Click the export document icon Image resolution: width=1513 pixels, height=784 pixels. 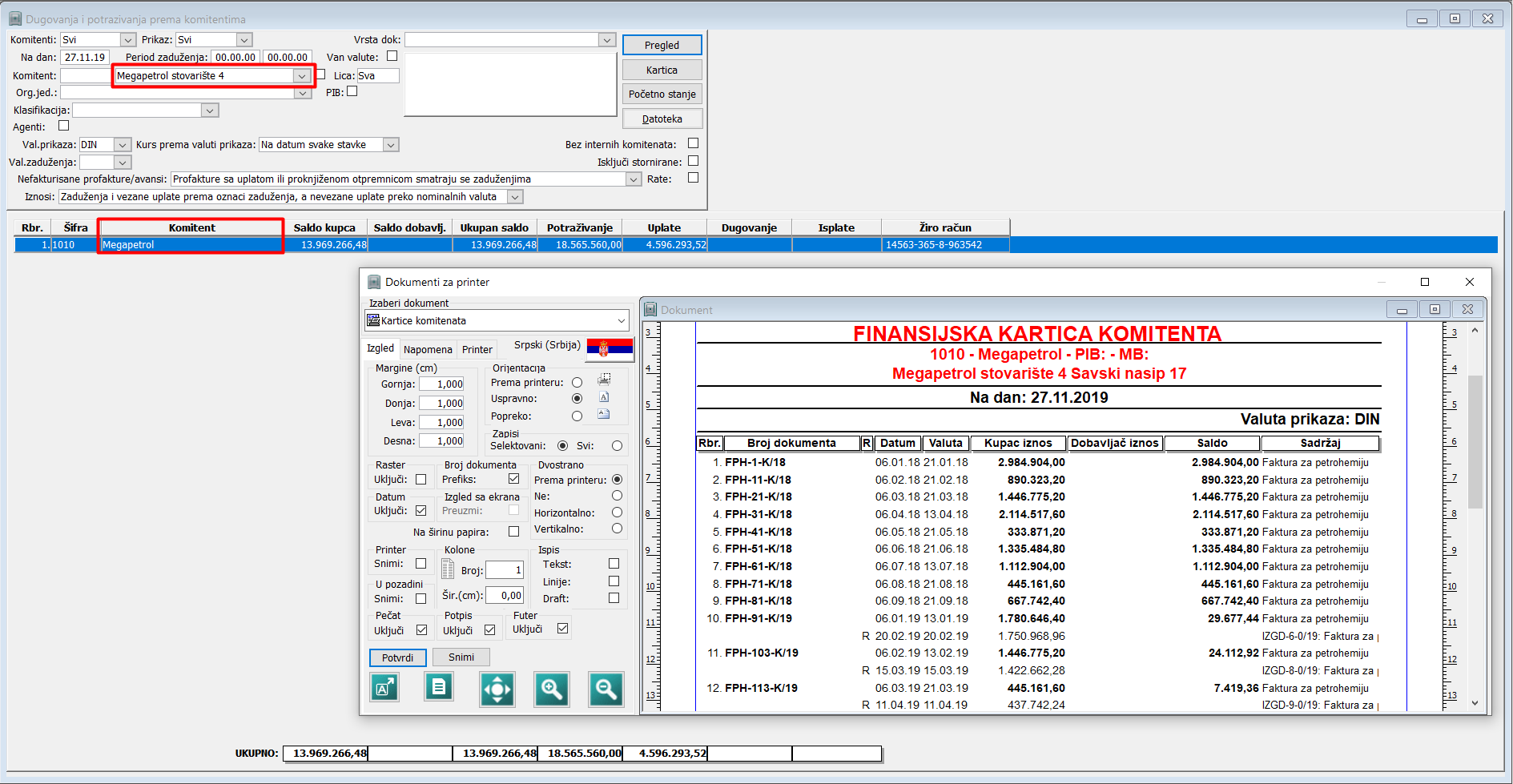click(385, 687)
